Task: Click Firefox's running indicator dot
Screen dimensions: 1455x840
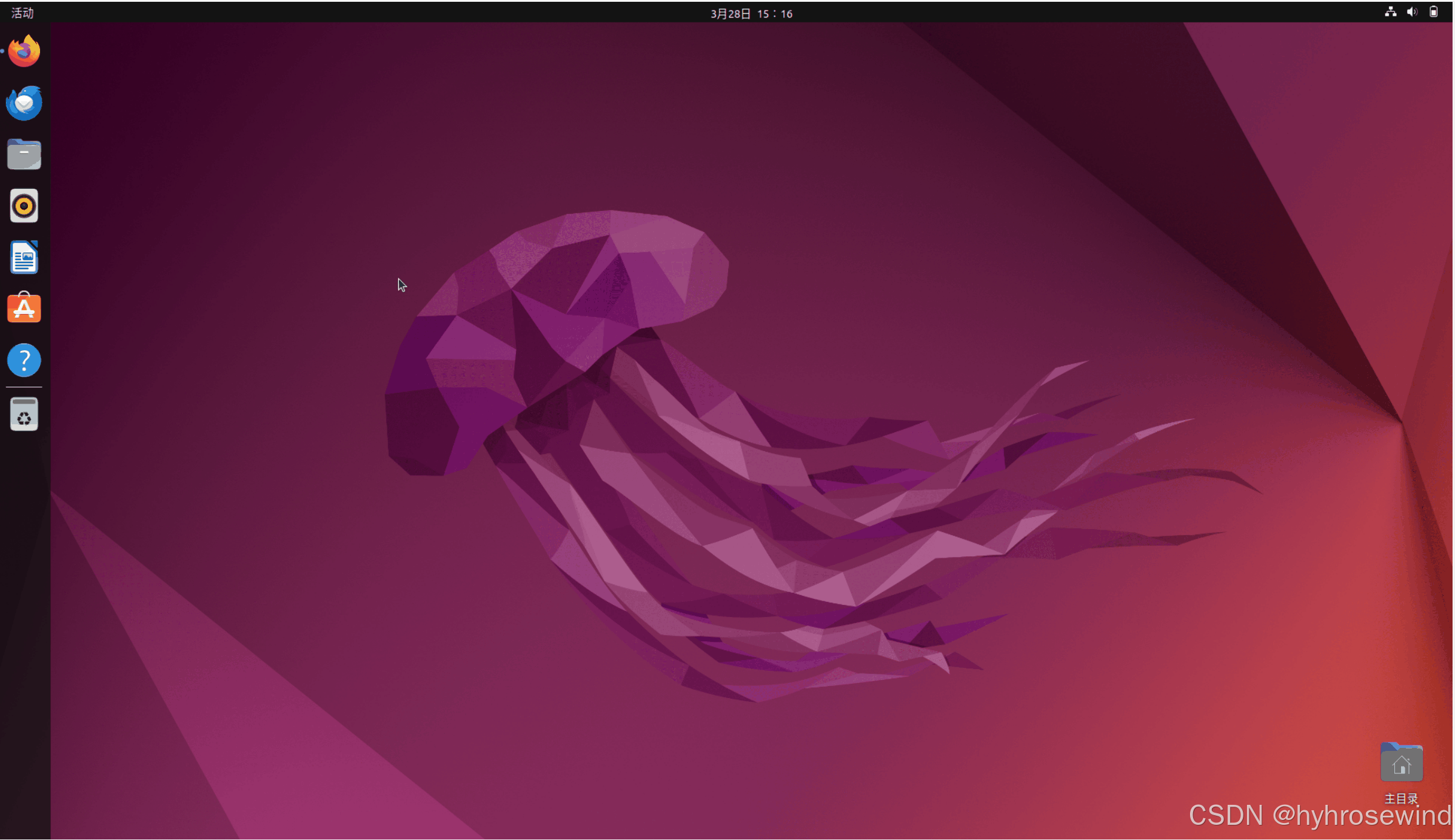Action: point(2,52)
